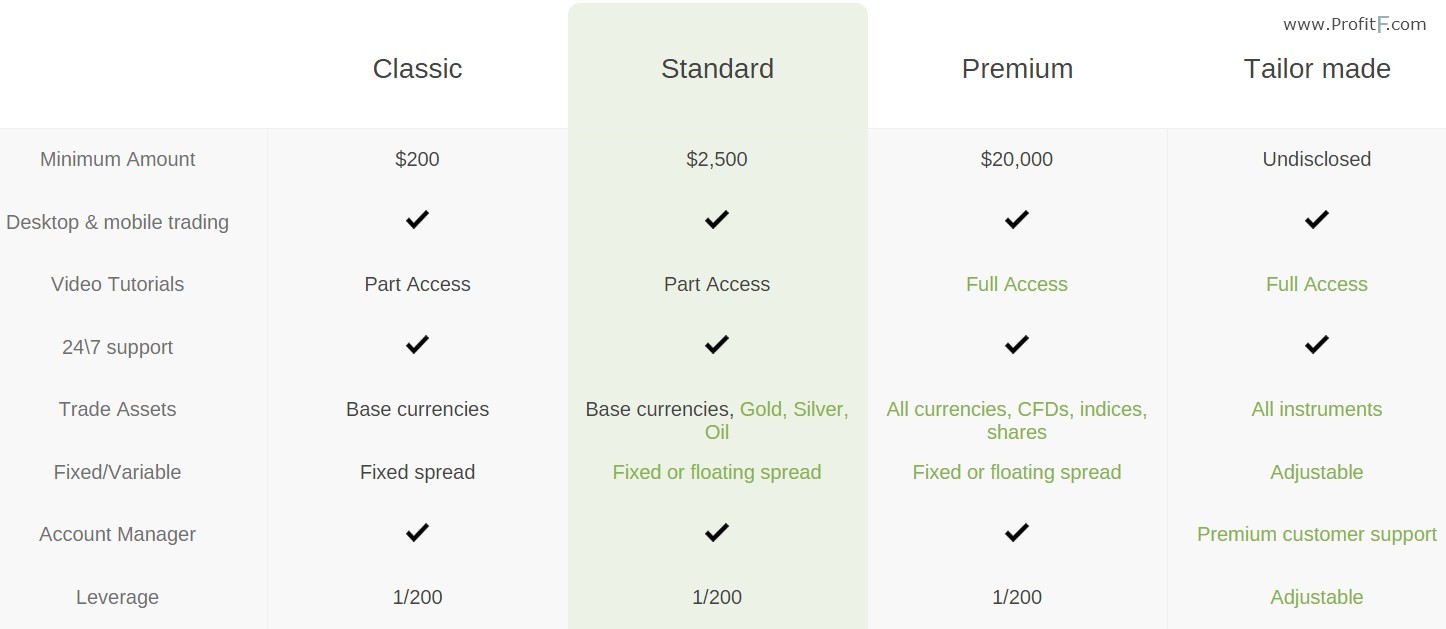The image size is (1446, 629).
Task: Click Premium Full Access video tutorials text
Action: coord(1017,284)
